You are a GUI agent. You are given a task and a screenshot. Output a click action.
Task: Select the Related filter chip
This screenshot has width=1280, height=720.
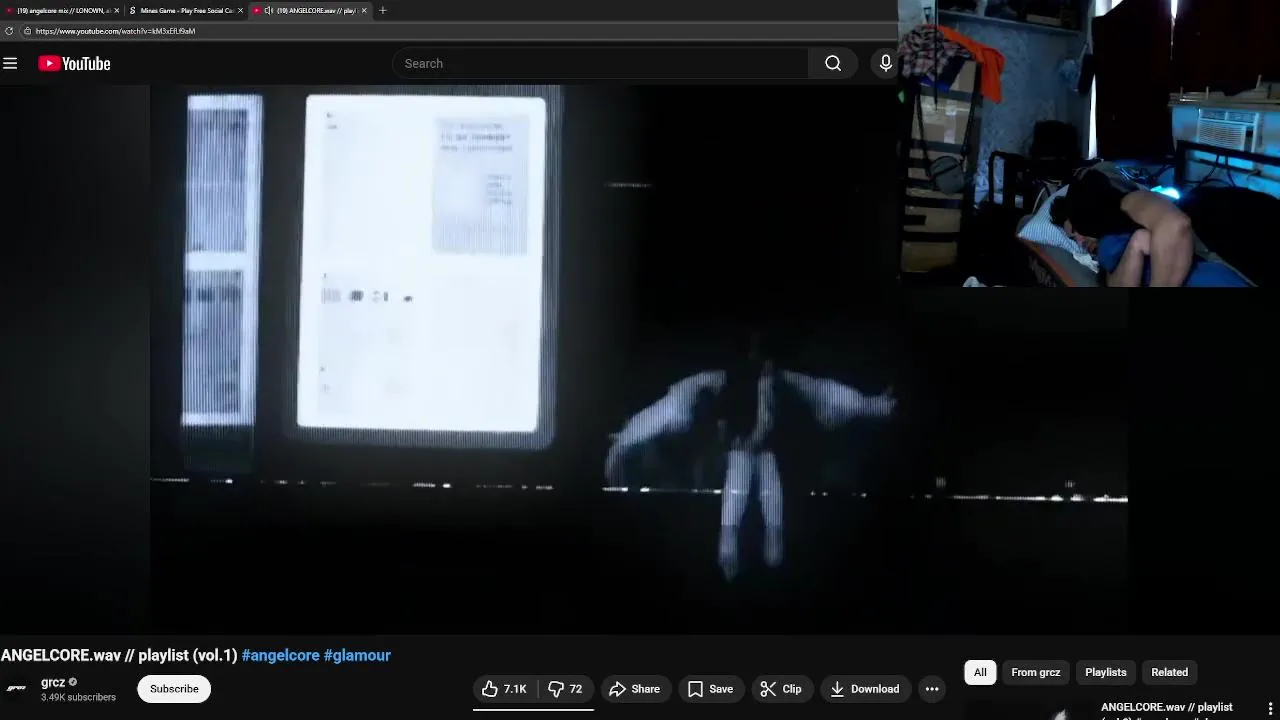pyautogui.click(x=1169, y=672)
